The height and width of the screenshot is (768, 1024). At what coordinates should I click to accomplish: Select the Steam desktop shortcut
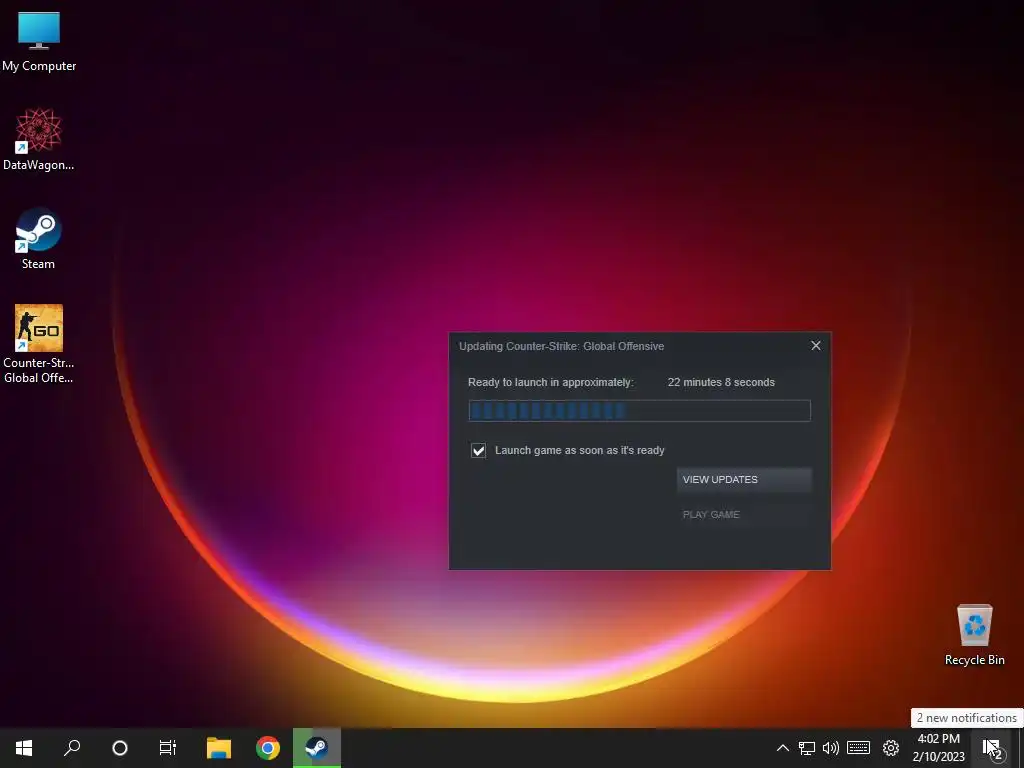pyautogui.click(x=39, y=238)
